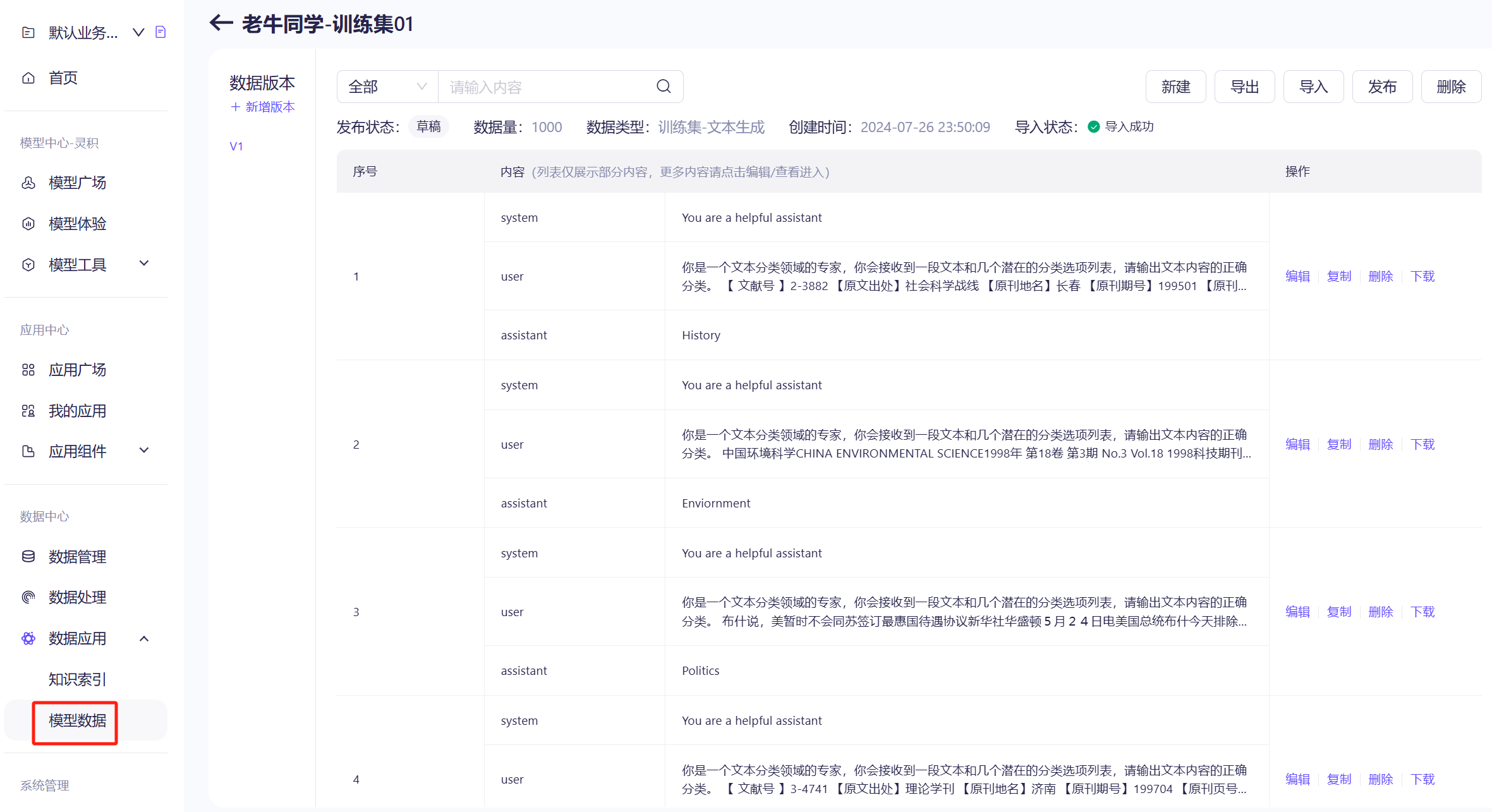1492x812 pixels.
Task: Click the 数据处理 icon
Action: 28,597
